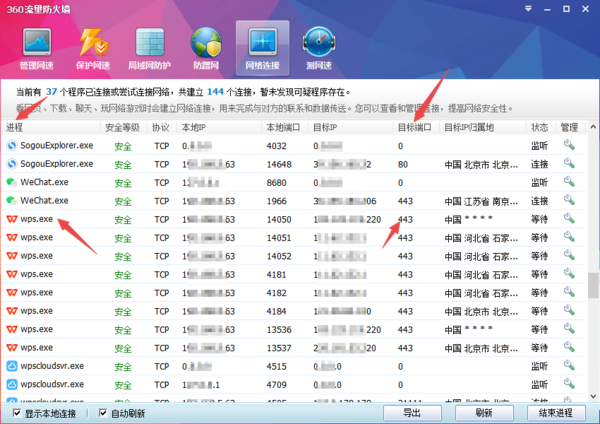Manage wps.exe port 14051 connection
600x424 pixels.
tap(569, 236)
